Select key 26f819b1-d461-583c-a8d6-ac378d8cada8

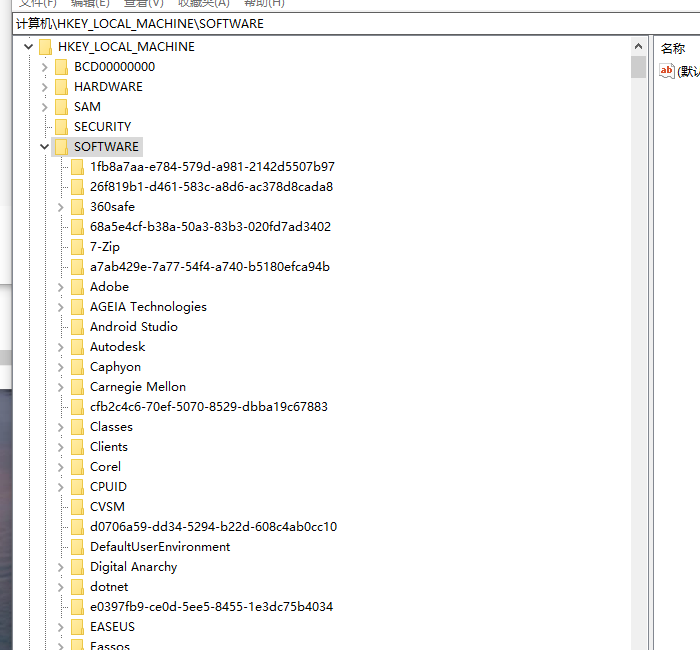211,187
